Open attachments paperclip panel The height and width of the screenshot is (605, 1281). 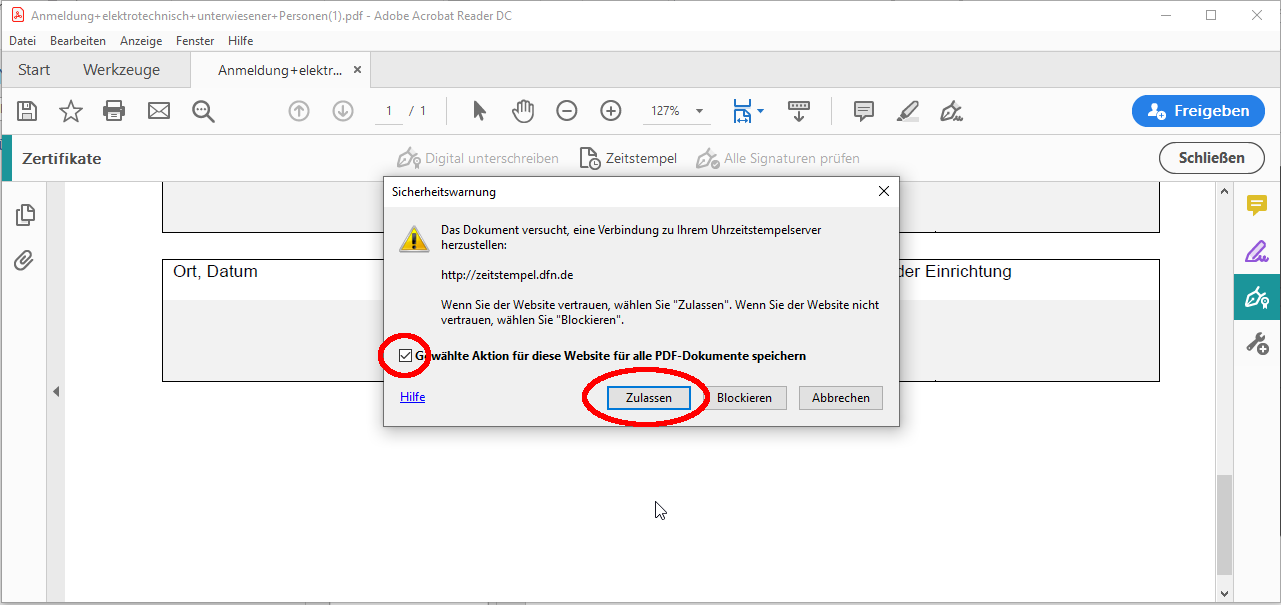coord(24,261)
